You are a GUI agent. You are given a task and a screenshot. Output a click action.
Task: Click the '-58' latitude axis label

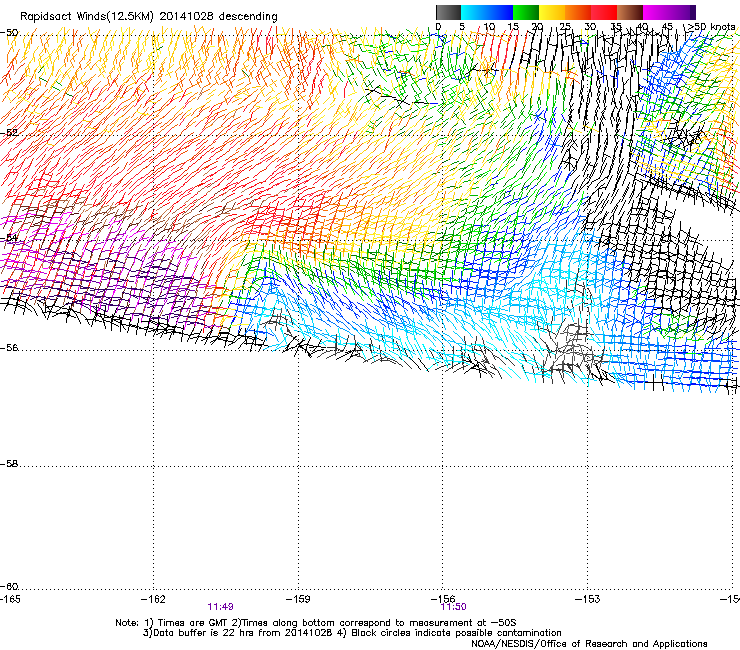(9, 464)
